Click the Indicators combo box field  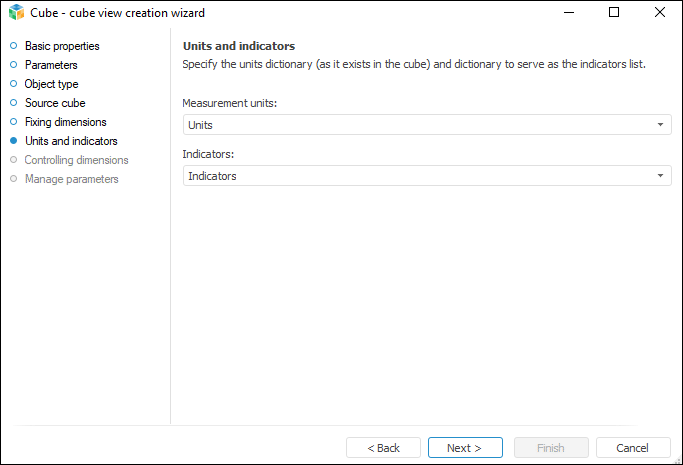pos(420,176)
